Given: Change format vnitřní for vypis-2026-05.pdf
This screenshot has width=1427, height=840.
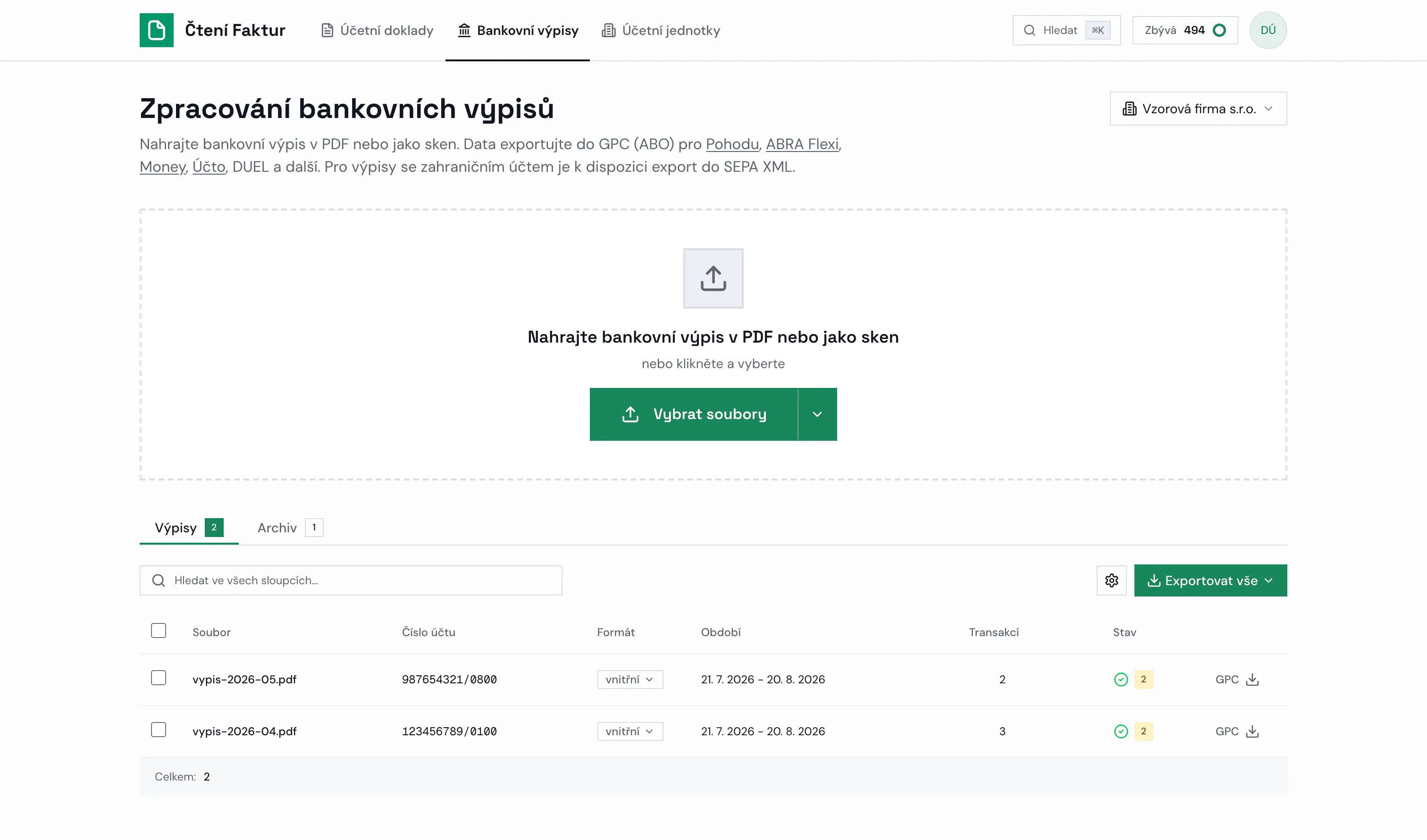Looking at the screenshot, I should coord(630,679).
